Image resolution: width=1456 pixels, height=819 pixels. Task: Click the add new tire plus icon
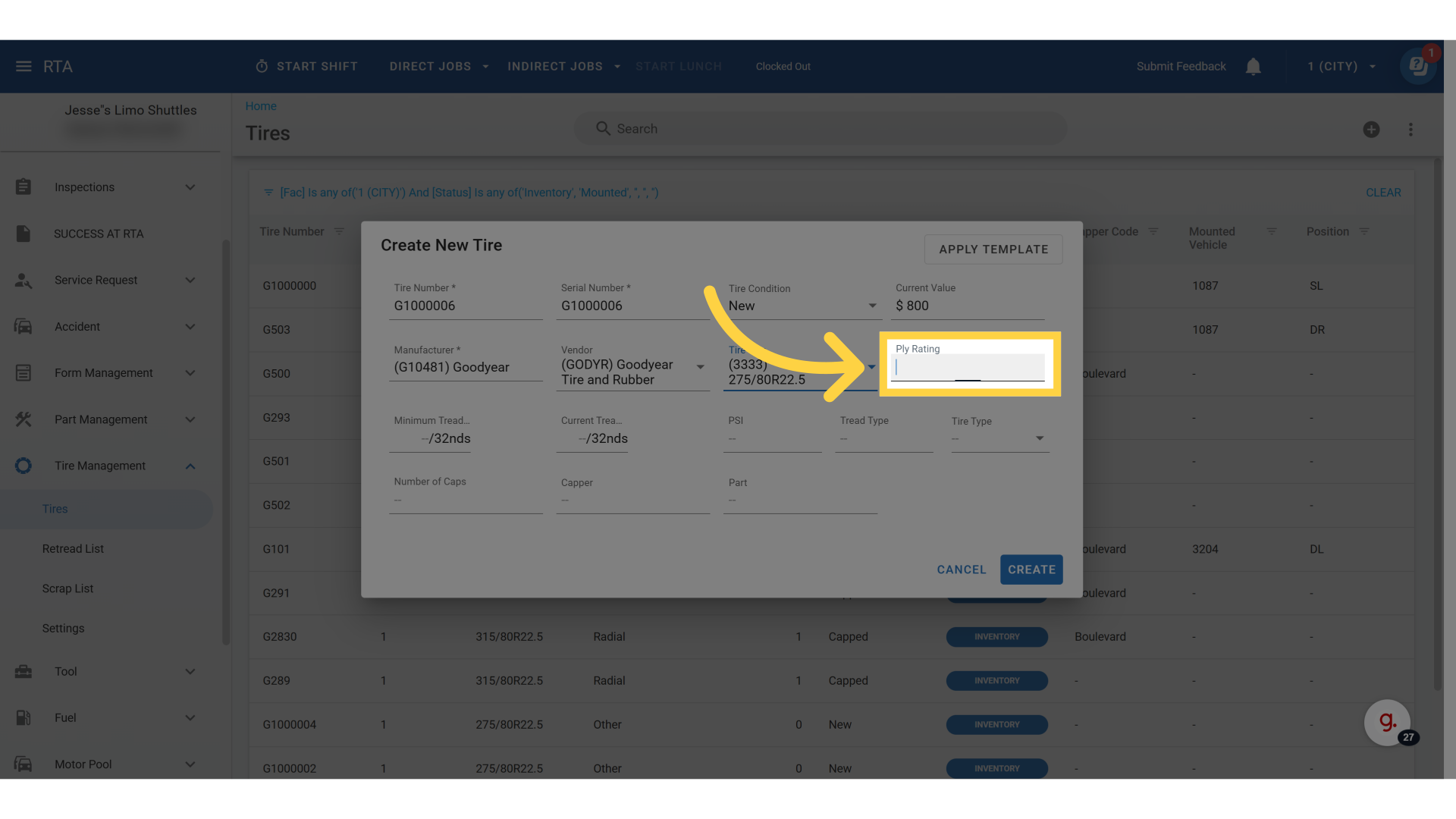click(1371, 130)
